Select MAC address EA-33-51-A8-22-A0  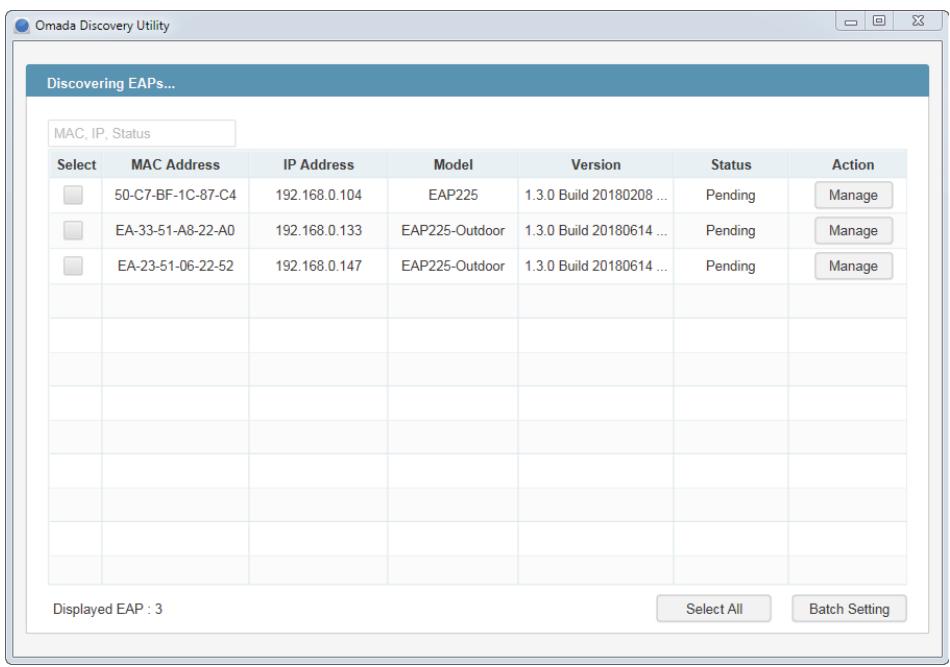[x=175, y=230]
